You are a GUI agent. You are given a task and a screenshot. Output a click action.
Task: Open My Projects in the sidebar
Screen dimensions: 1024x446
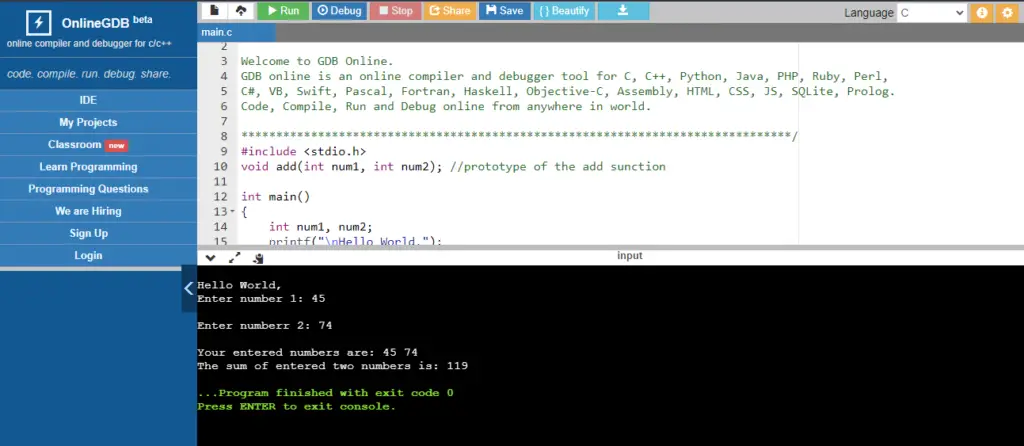coord(88,122)
